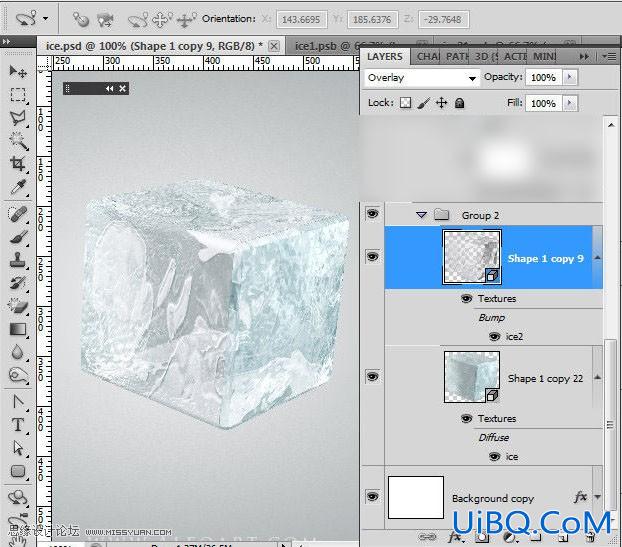Select the Clone Stamp tool
Viewport: 622px width, 547px height.
pos(18,260)
